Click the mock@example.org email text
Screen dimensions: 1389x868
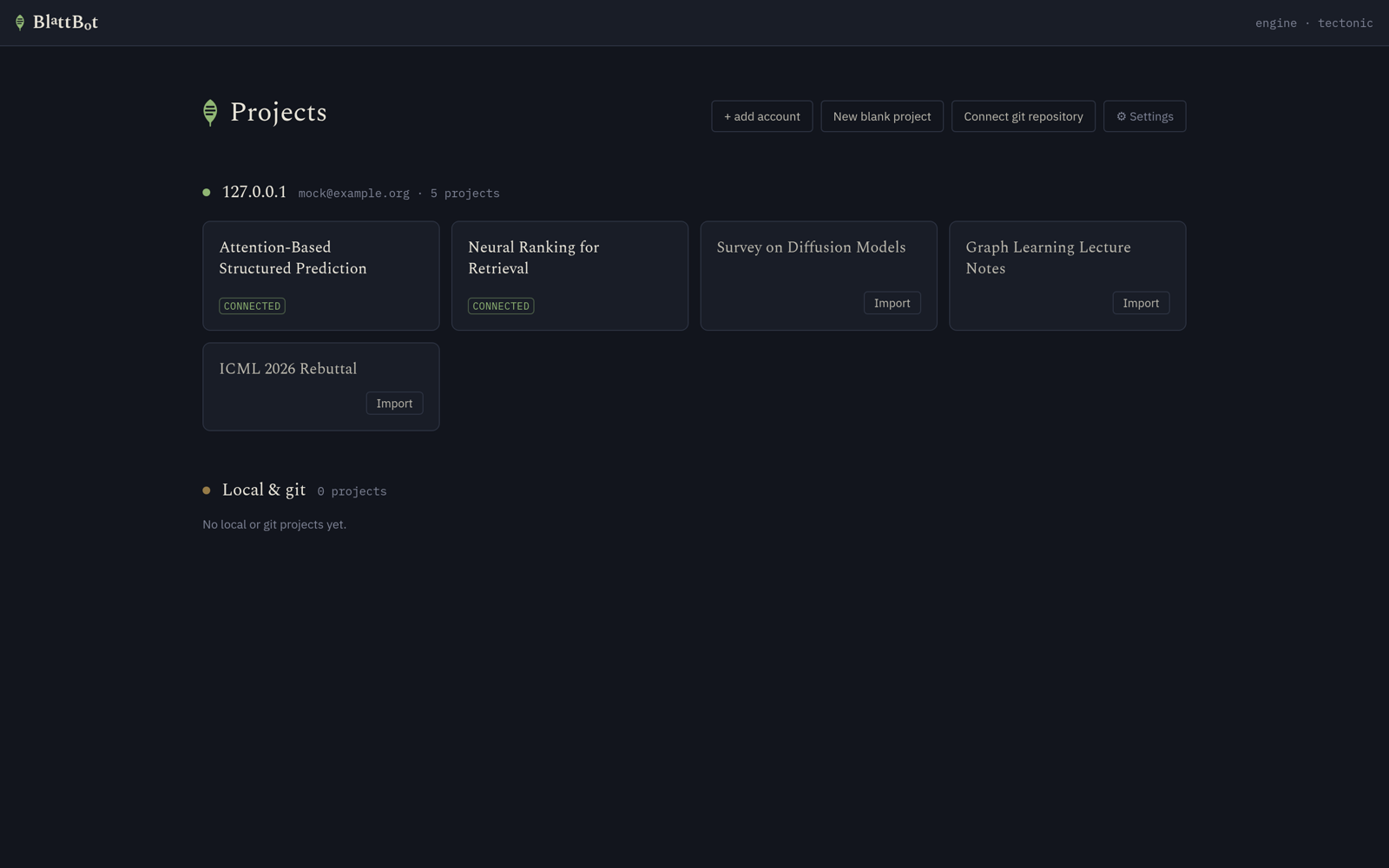coord(354,194)
